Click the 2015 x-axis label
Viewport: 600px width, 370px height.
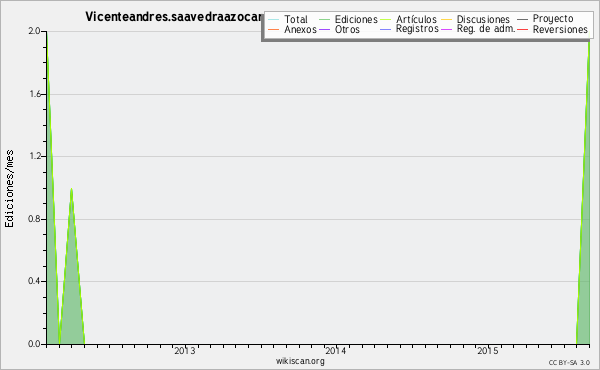click(x=488, y=351)
